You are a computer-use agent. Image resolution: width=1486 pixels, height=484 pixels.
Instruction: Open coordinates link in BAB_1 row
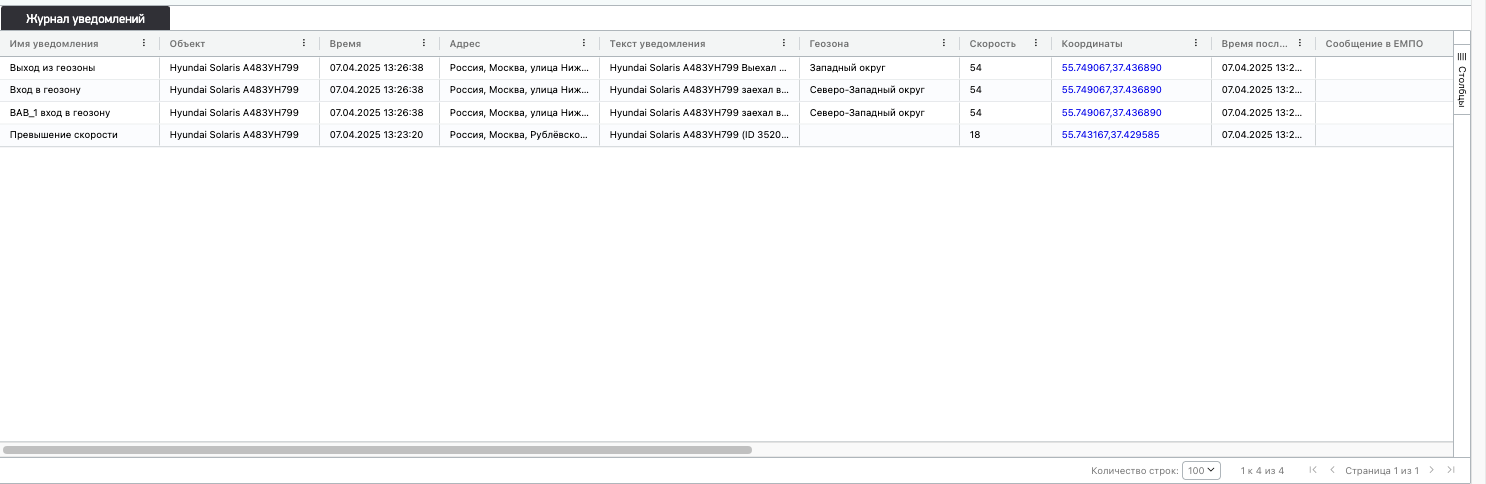pos(1111,113)
